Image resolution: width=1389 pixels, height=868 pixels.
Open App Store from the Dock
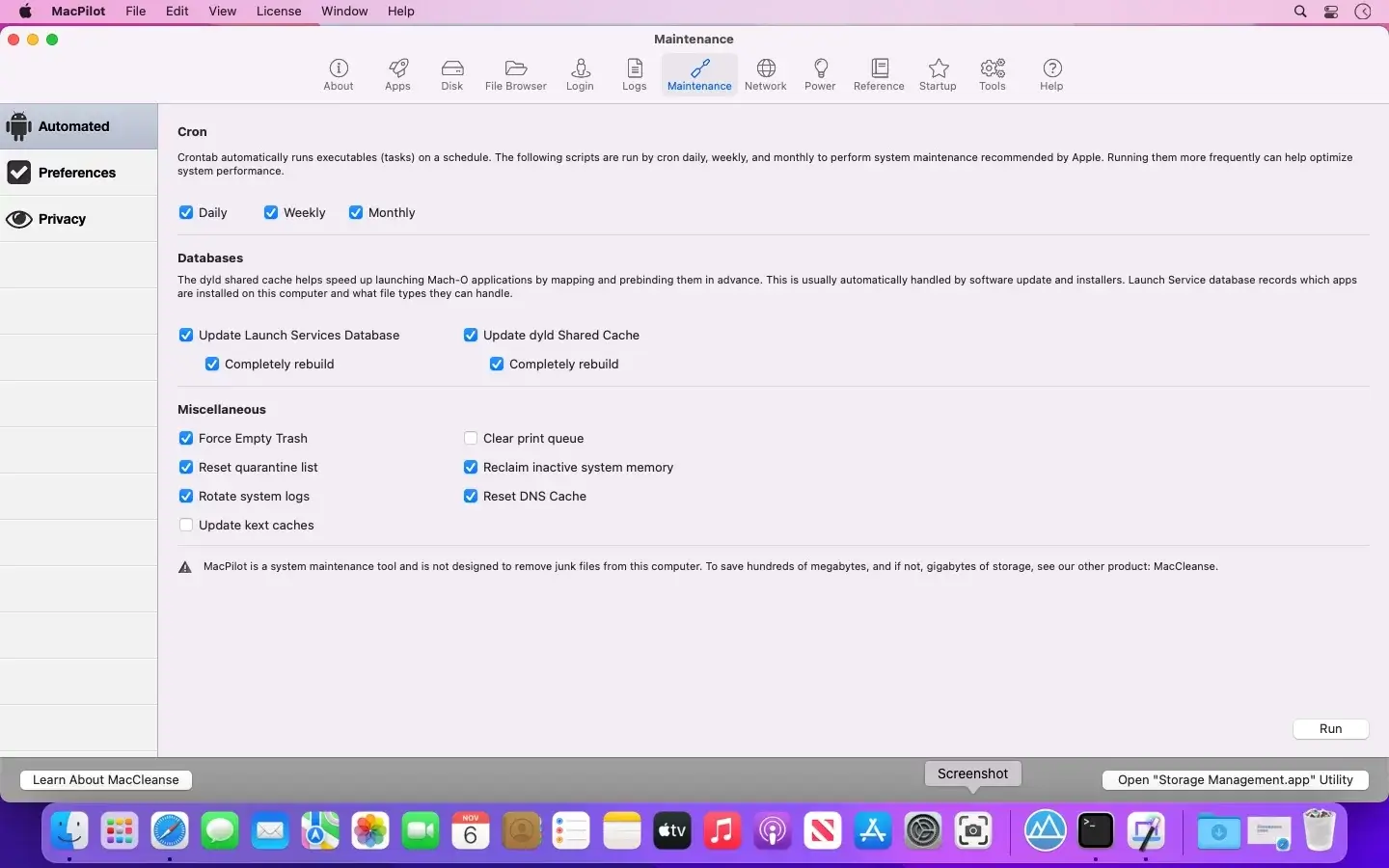tap(873, 830)
